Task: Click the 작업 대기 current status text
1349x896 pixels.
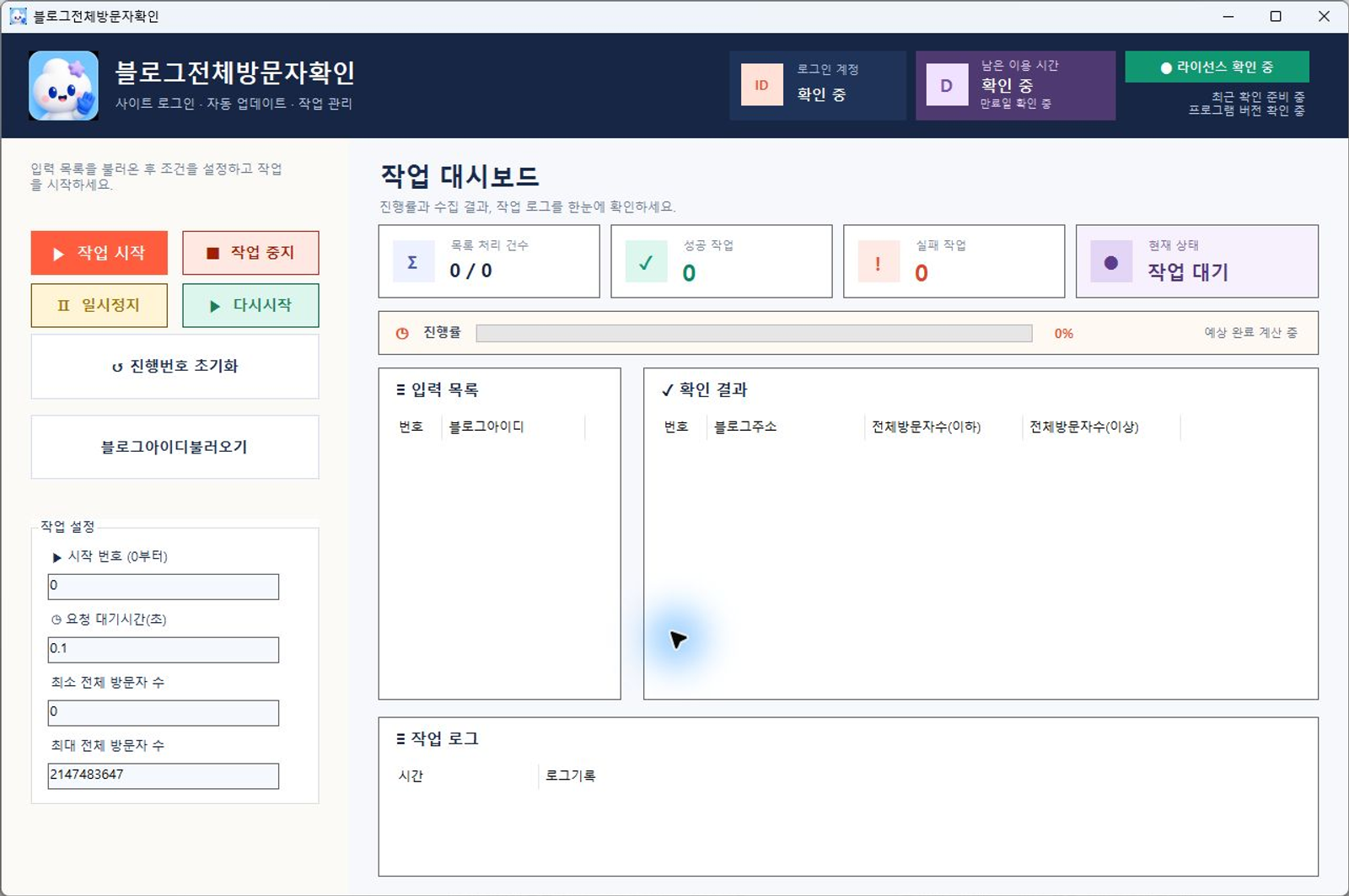Action: [1188, 271]
